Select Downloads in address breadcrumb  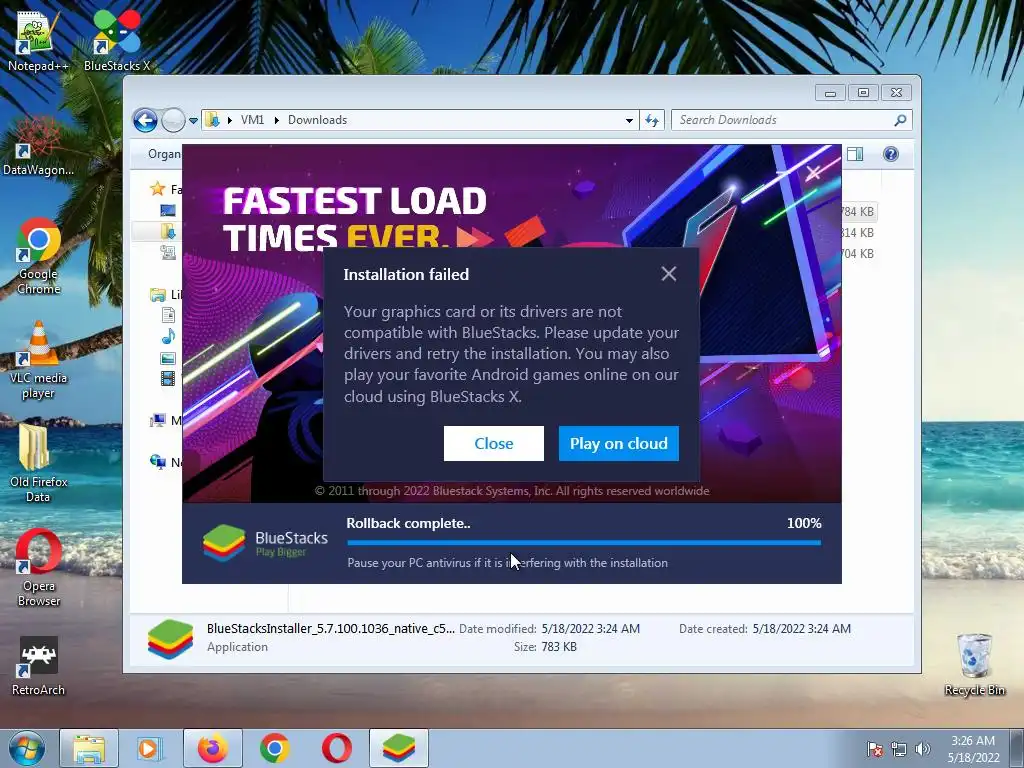[317, 120]
